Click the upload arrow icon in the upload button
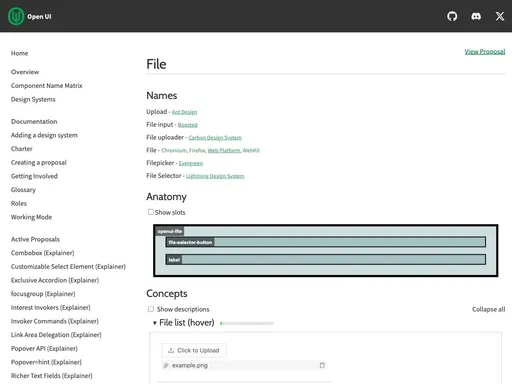This screenshot has width=512, height=384. (x=171, y=350)
